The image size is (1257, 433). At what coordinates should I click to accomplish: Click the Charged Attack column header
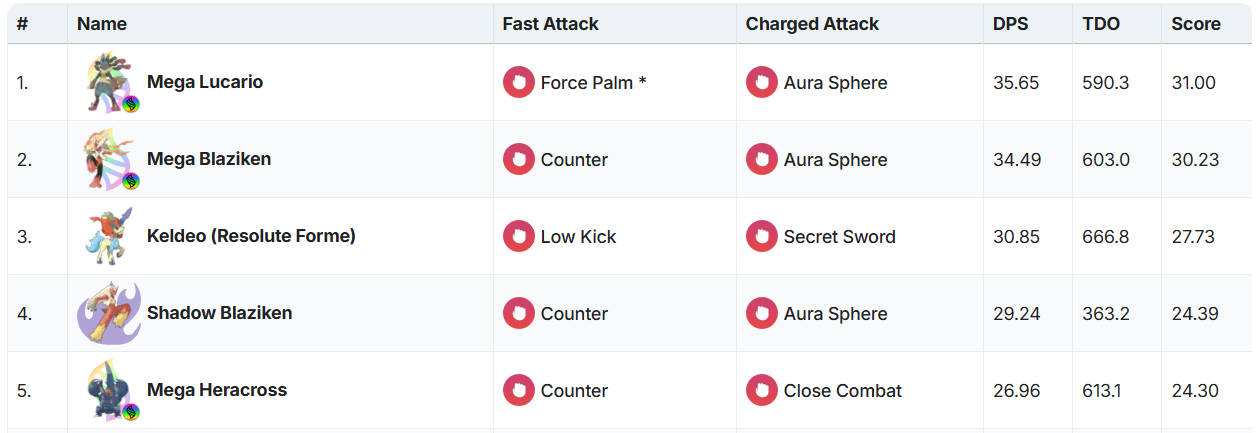(x=812, y=23)
